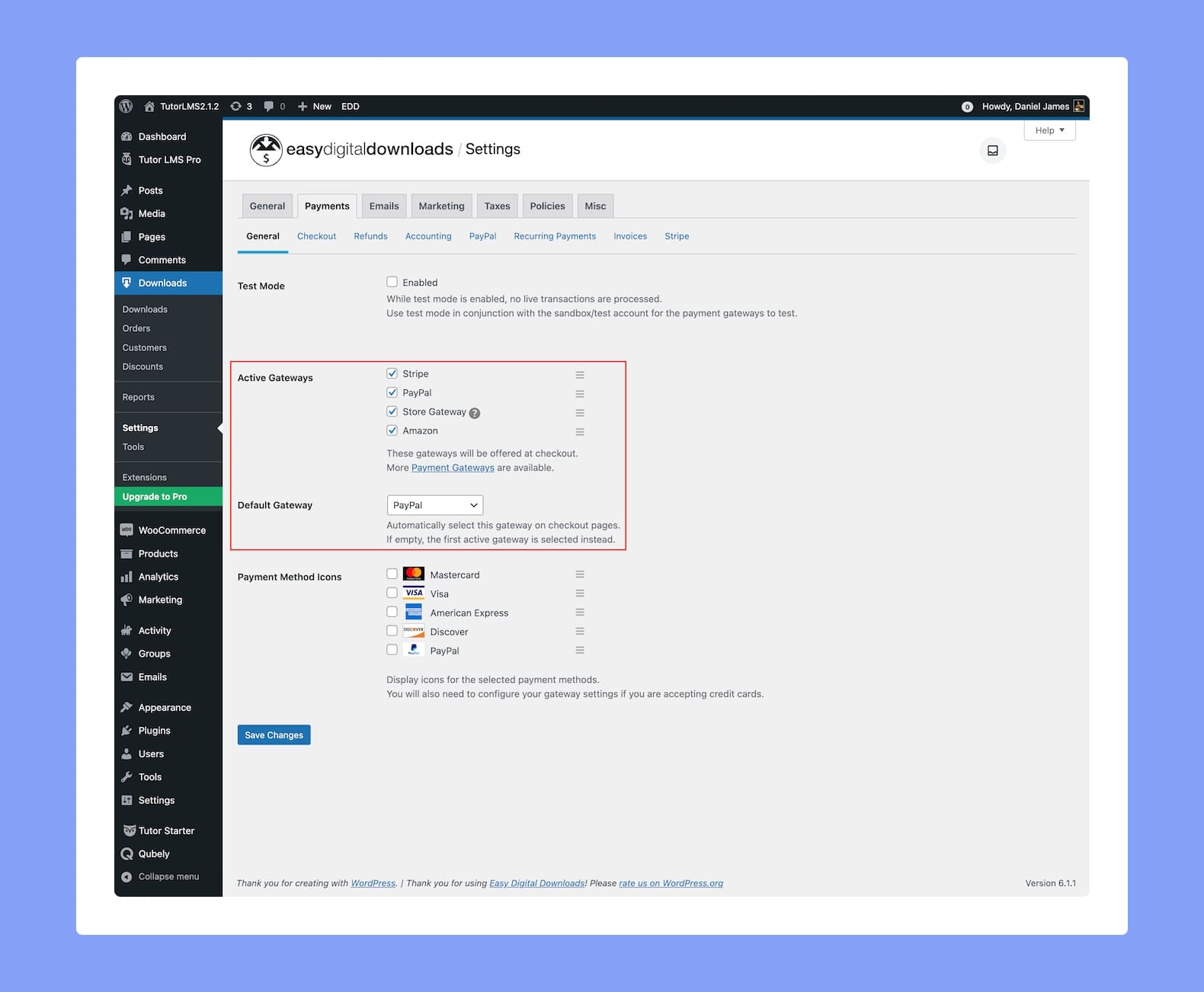Open the Checkout sub-tab
This screenshot has height=992, width=1204.
coord(316,236)
